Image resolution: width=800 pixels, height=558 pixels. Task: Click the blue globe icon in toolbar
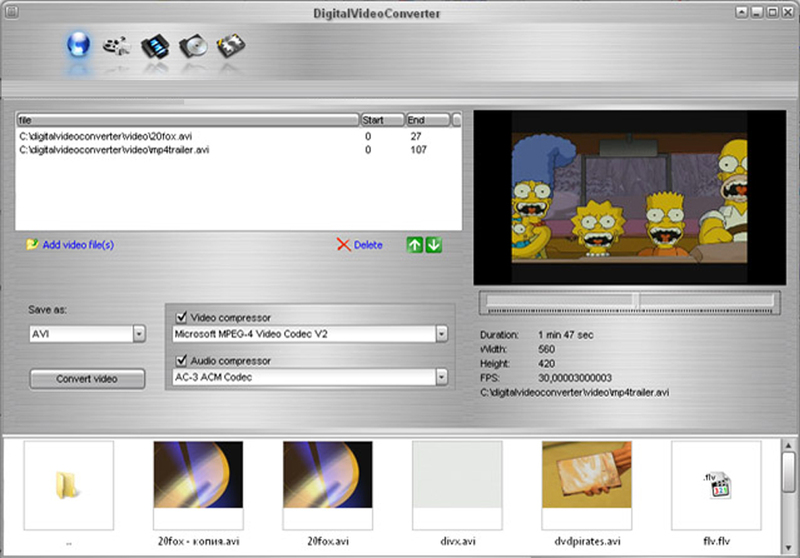pyautogui.click(x=79, y=44)
